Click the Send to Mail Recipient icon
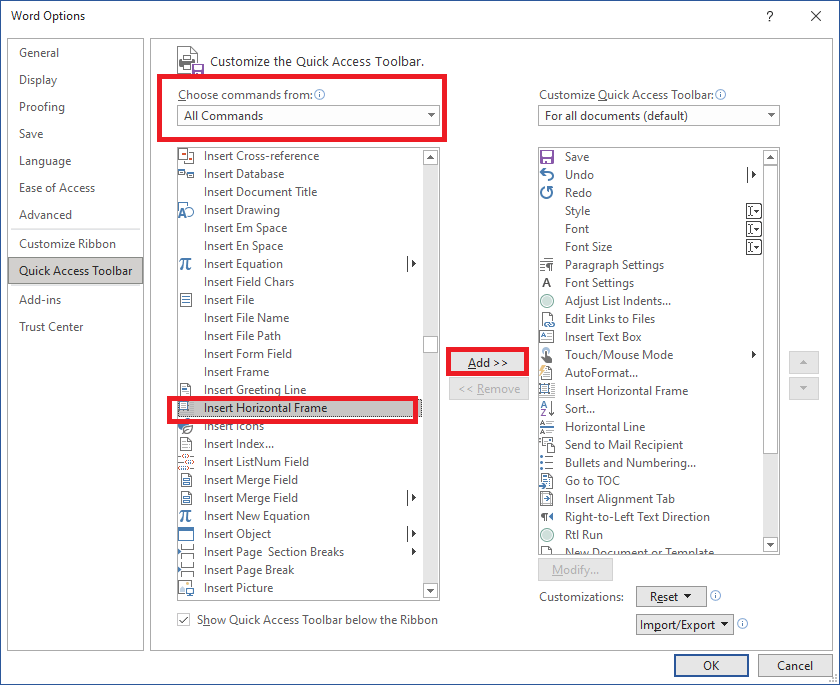This screenshot has height=685, width=840. (546, 445)
